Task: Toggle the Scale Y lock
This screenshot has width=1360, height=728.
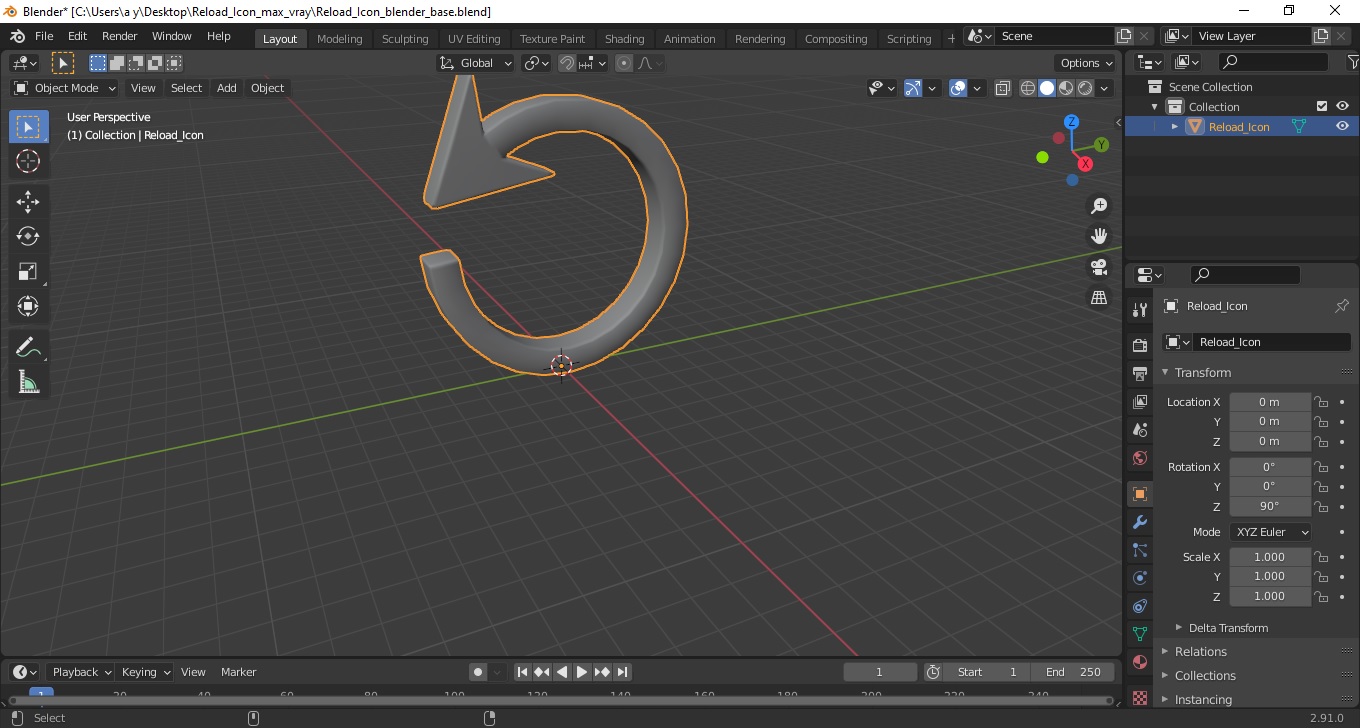Action: (x=1321, y=576)
